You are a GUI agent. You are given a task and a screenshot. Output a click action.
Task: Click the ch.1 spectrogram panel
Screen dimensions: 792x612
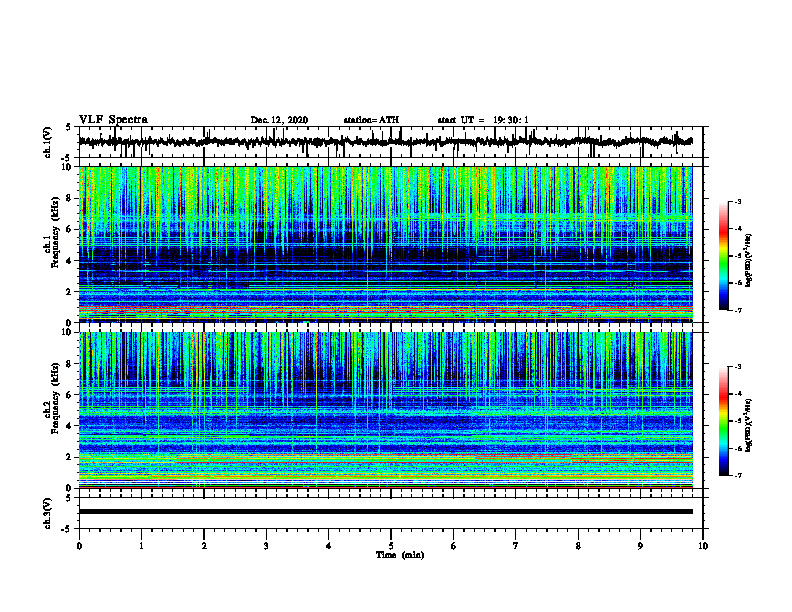point(385,244)
